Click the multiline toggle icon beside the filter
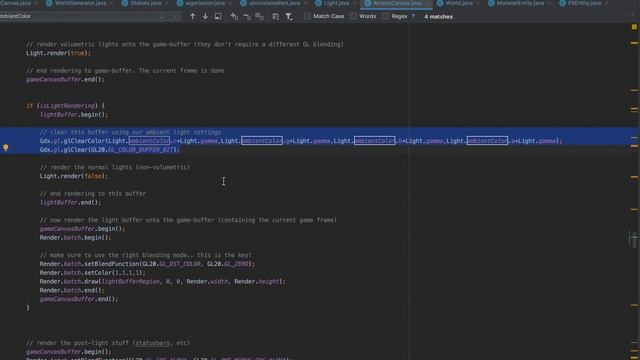 pyautogui.click(x=276, y=16)
